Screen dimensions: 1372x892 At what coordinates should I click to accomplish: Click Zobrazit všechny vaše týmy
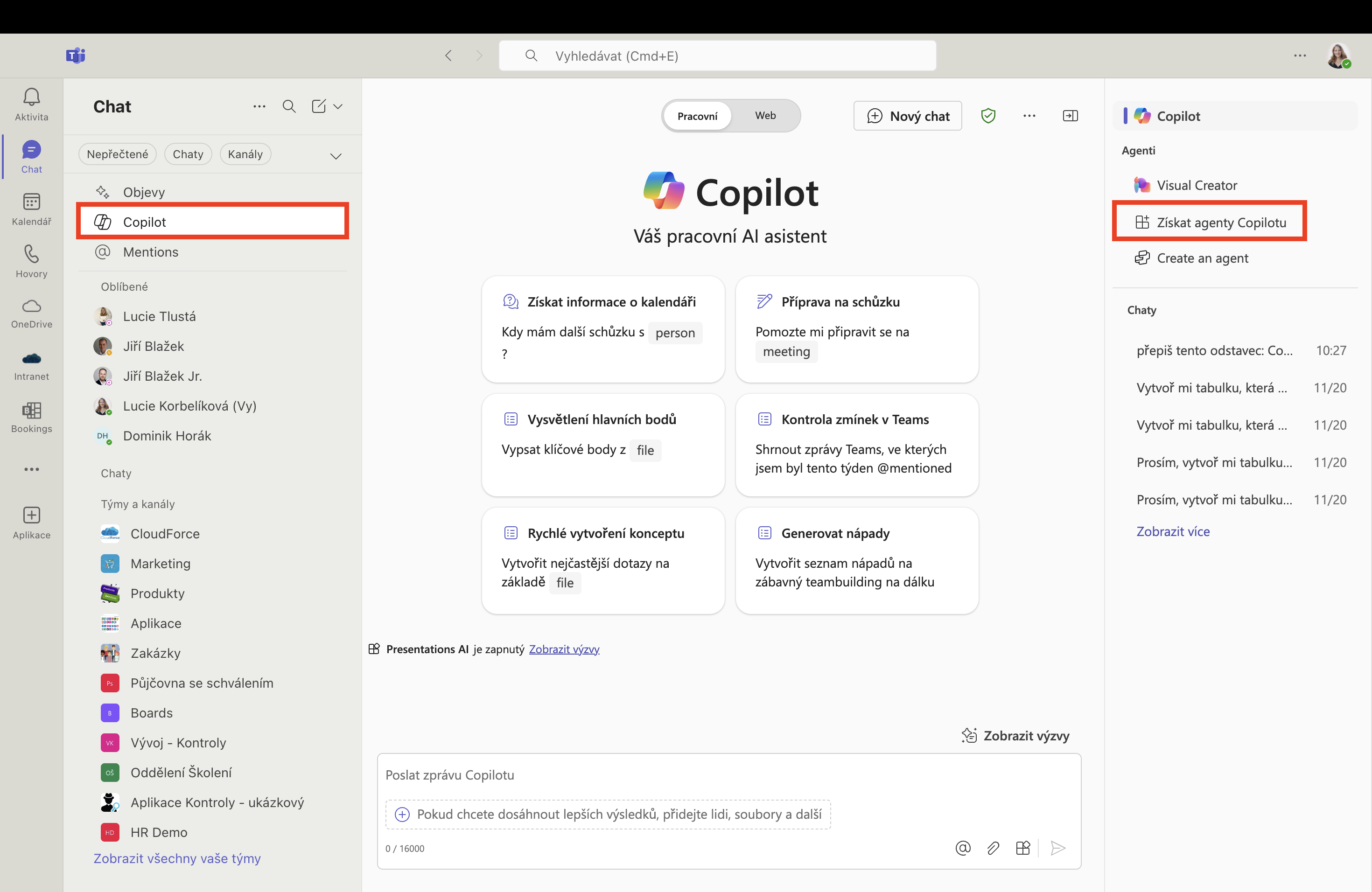(x=177, y=858)
